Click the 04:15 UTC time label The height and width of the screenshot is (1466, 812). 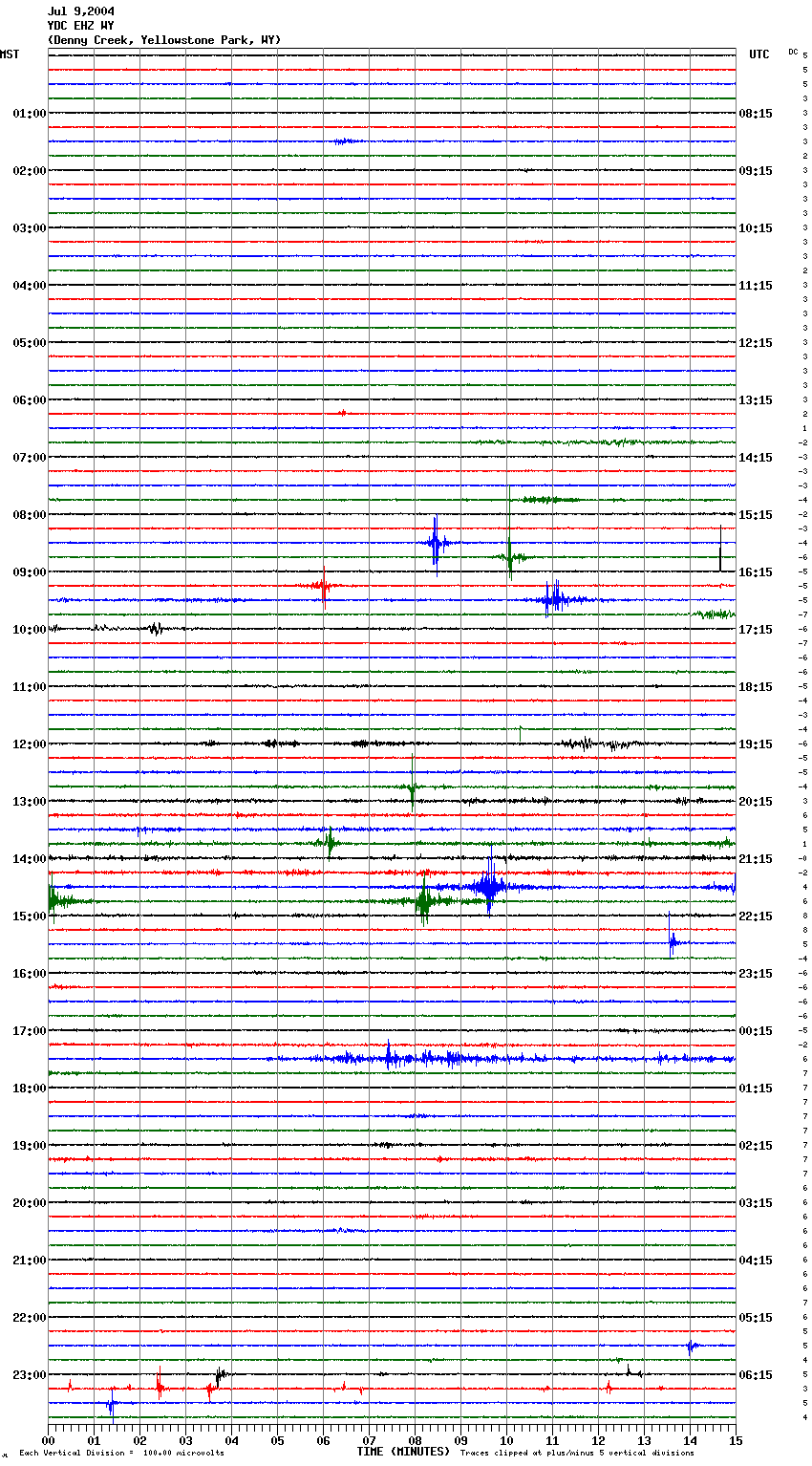(756, 1261)
